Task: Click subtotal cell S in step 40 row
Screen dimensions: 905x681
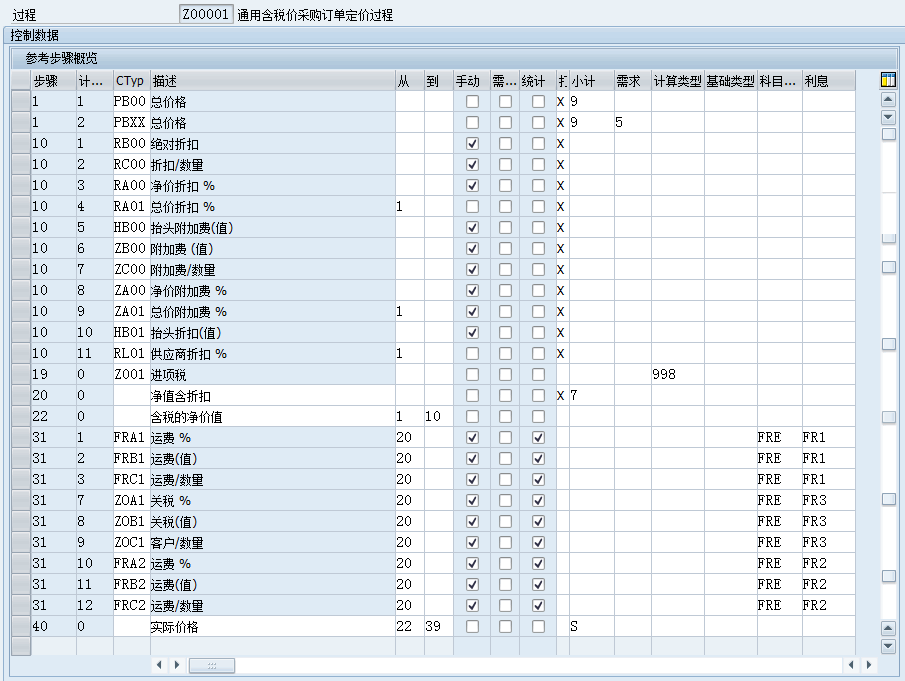Action: pos(592,626)
